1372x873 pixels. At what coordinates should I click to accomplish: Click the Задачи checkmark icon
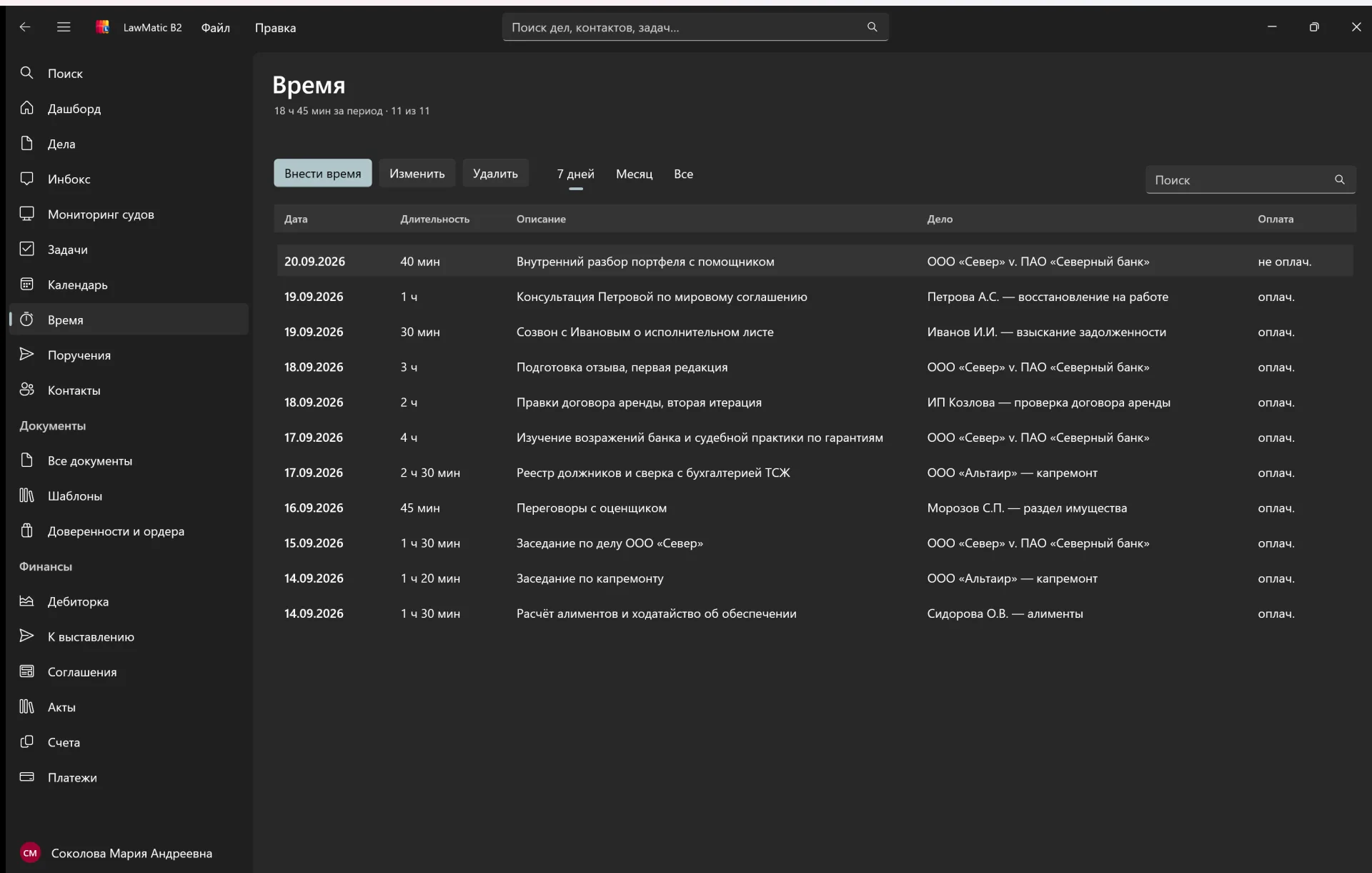pos(26,249)
